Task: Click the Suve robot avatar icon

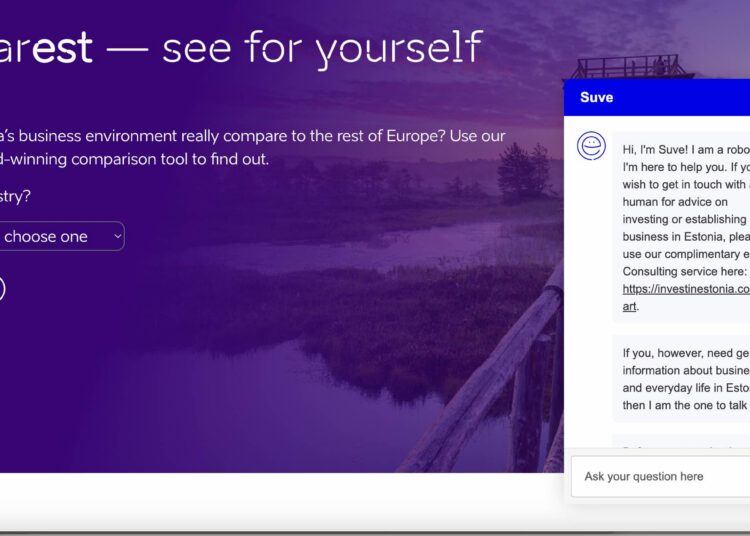Action: 591,146
